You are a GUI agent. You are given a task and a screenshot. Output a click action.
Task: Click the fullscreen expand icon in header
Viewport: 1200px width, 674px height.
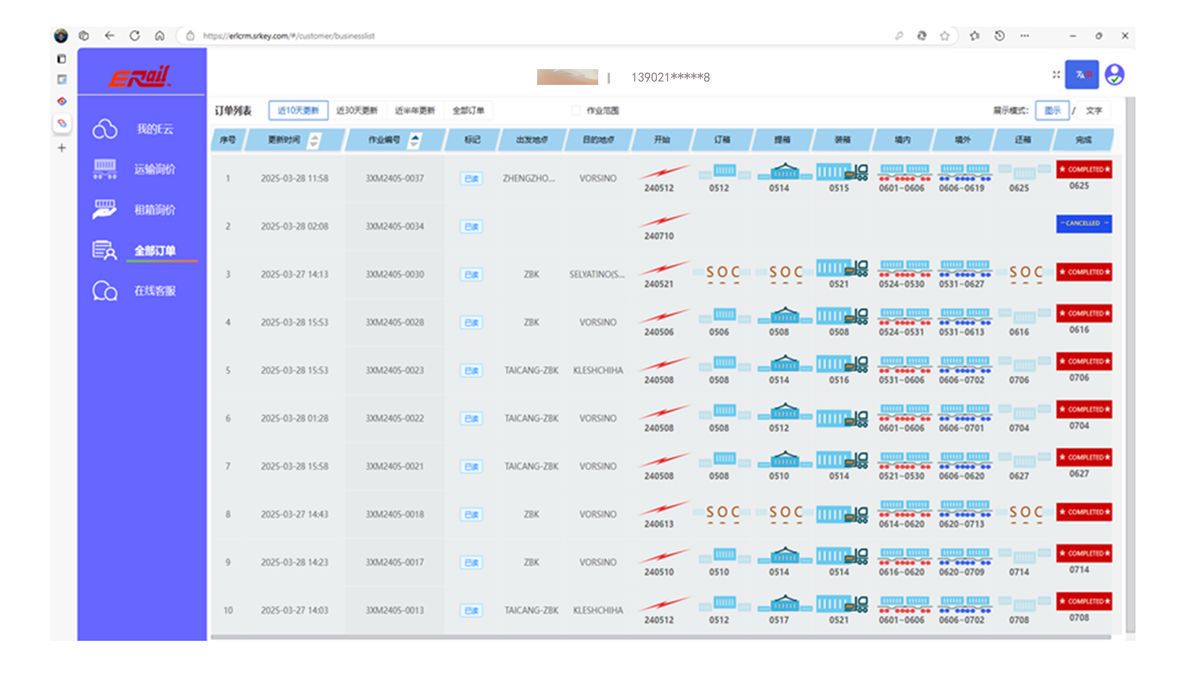click(x=1056, y=75)
